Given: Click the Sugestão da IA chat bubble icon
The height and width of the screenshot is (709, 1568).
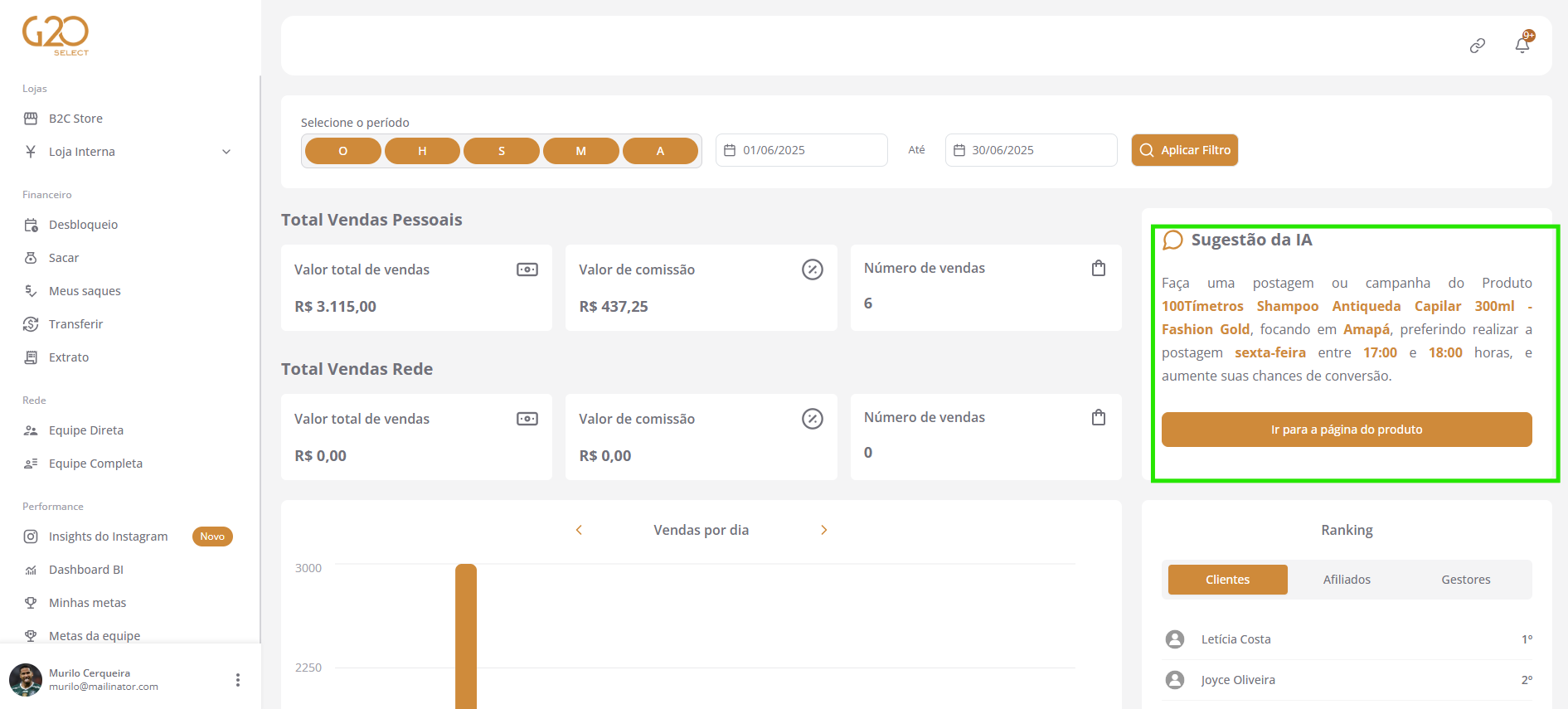Looking at the screenshot, I should pos(1172,240).
